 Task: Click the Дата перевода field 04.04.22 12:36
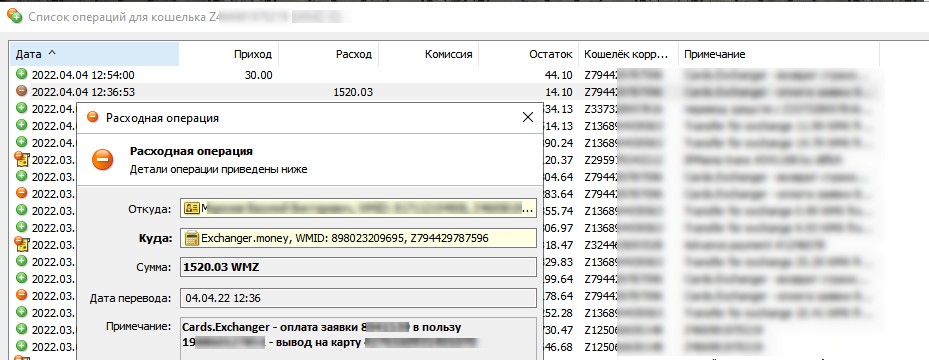click(x=358, y=298)
